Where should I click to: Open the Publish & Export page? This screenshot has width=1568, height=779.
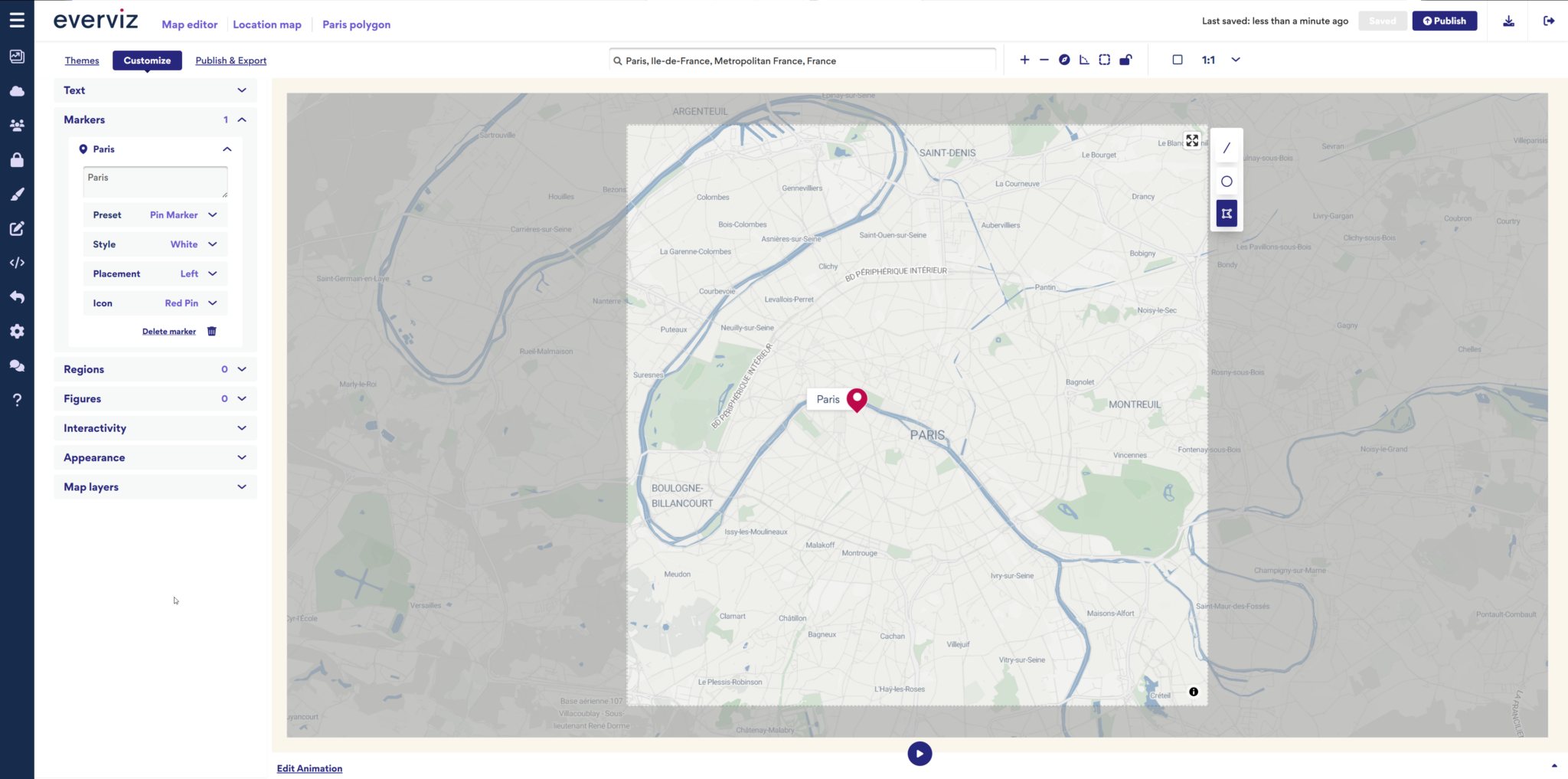pos(230,61)
